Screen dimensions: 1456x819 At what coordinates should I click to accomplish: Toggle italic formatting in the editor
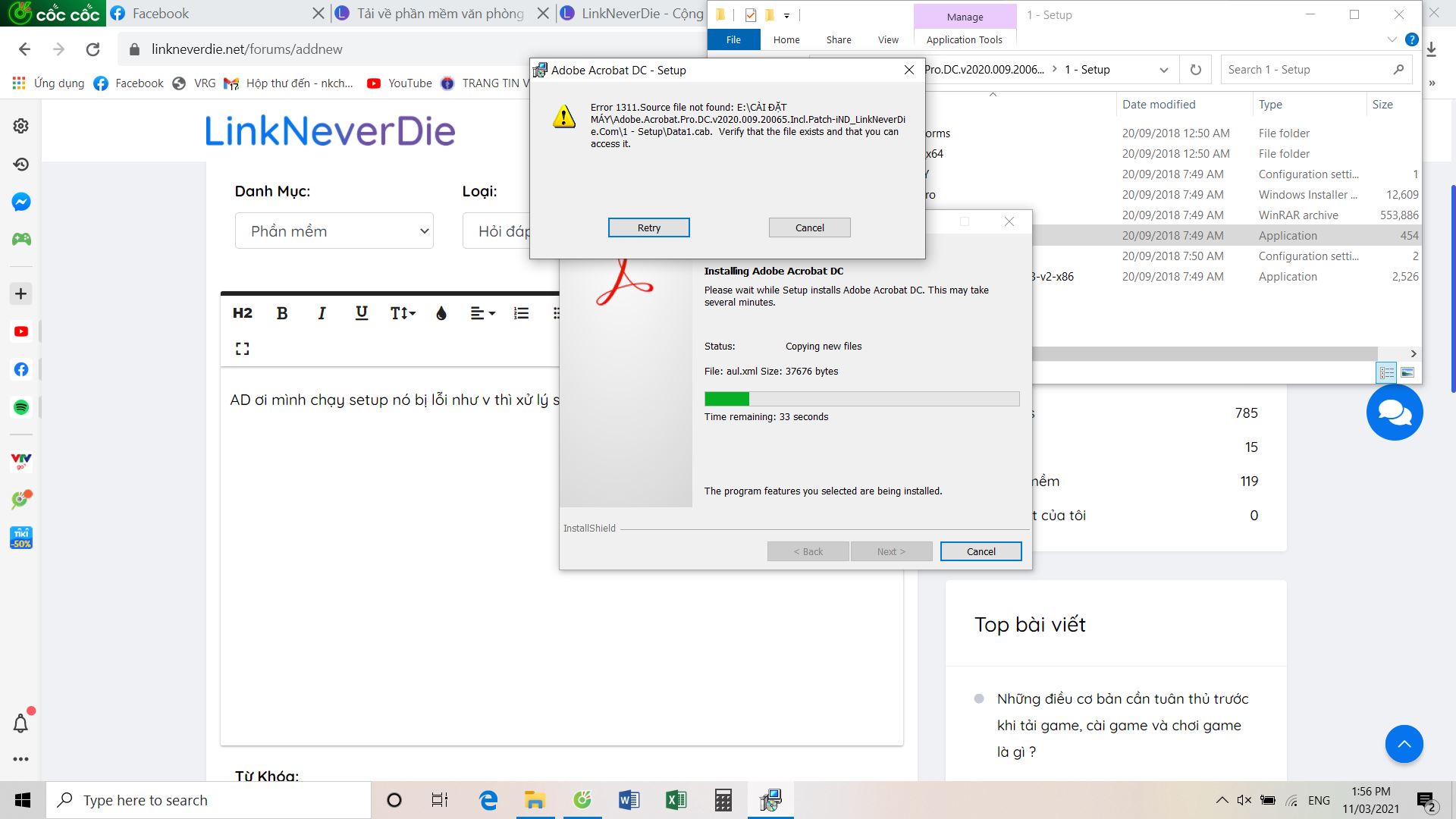click(322, 312)
